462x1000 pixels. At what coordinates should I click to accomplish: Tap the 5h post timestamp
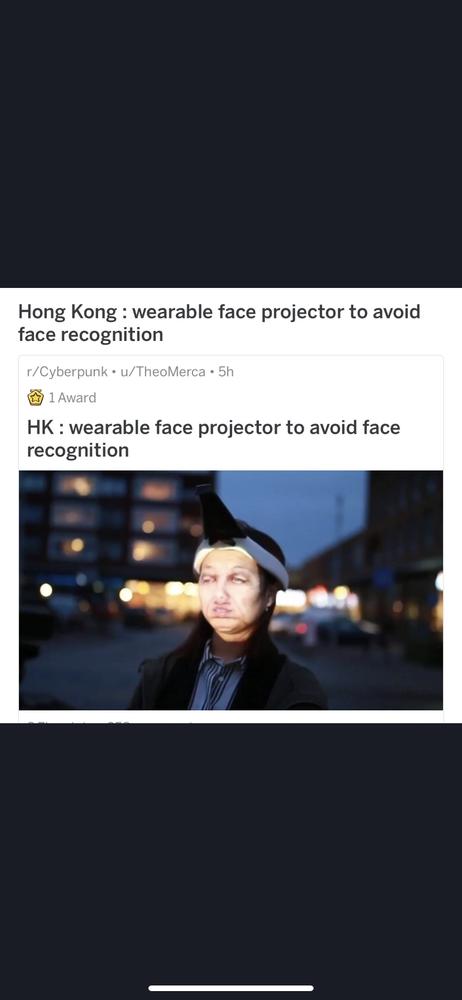[226, 371]
